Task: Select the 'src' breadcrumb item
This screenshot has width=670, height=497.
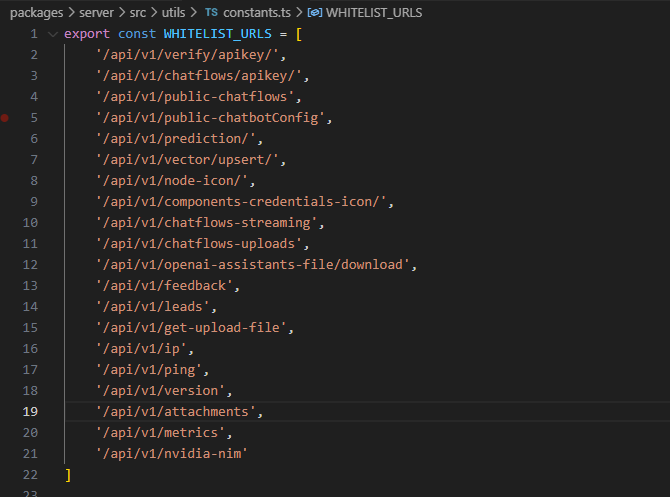Action: click(x=138, y=13)
